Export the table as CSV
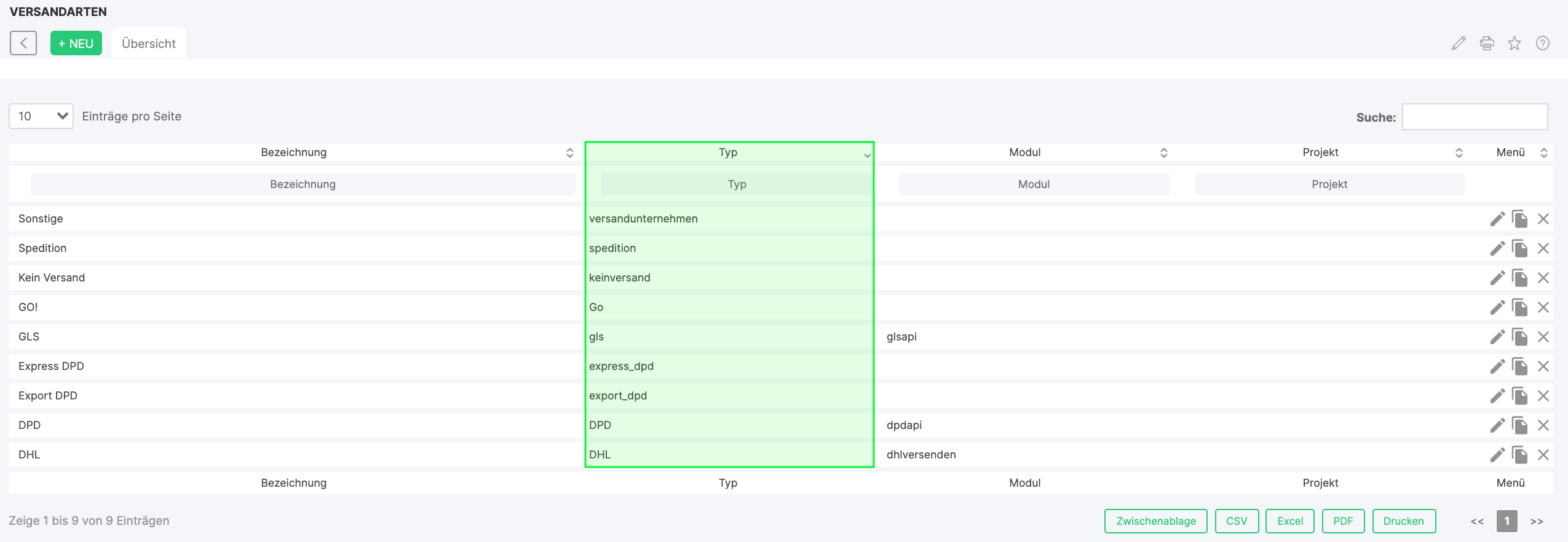The width and height of the screenshot is (1568, 542). (1237, 521)
